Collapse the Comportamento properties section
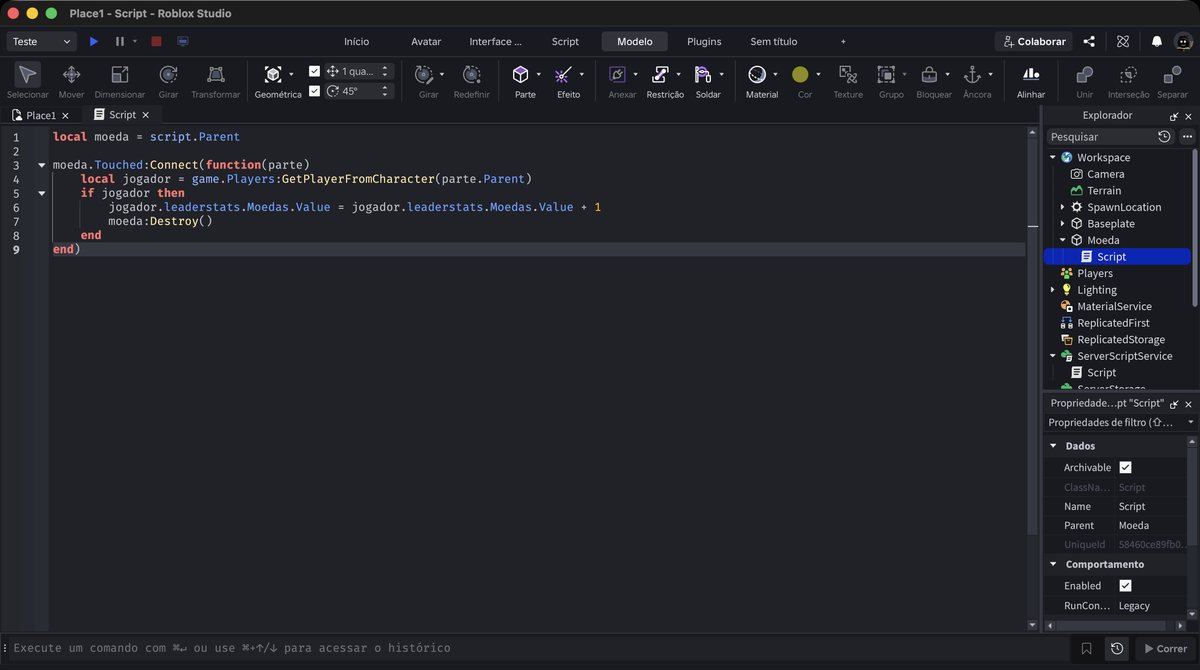 (1053, 564)
